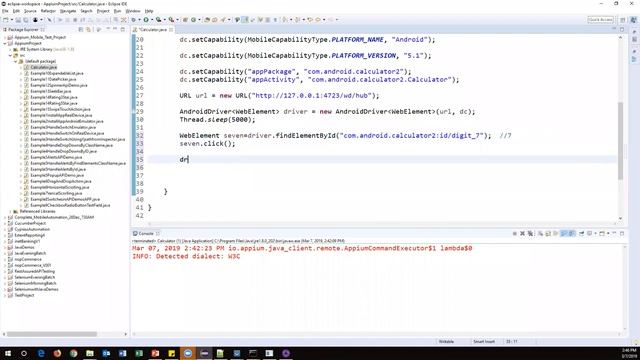
Task: Maximize the Package Explorer view
Action: point(123,29)
